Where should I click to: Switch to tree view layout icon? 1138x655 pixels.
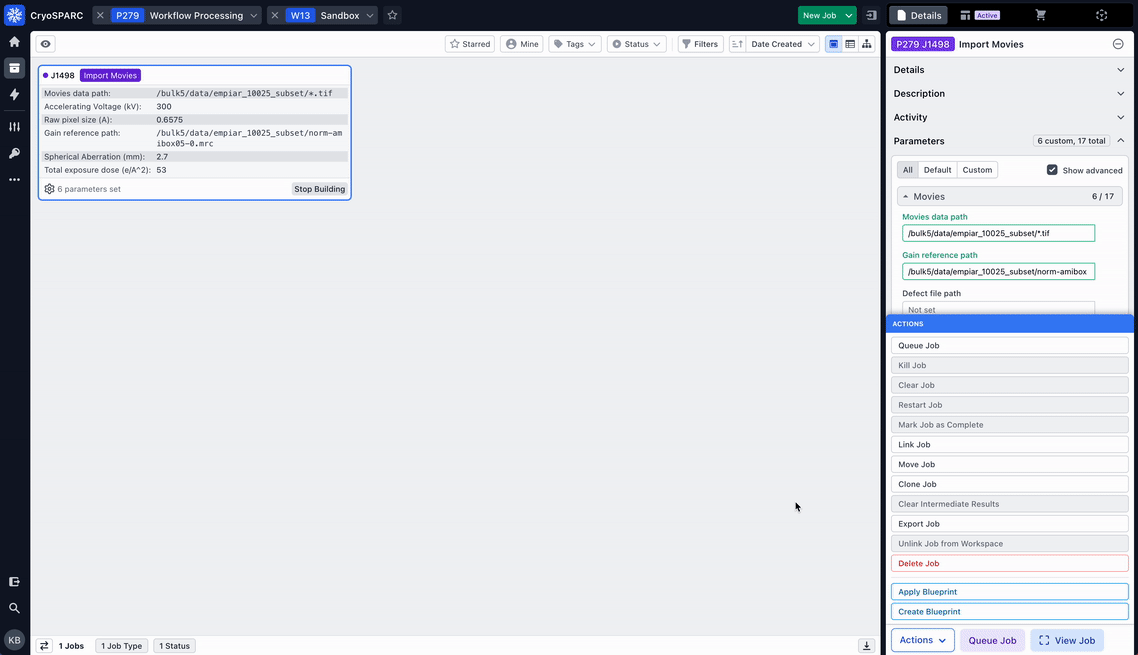[x=866, y=44]
